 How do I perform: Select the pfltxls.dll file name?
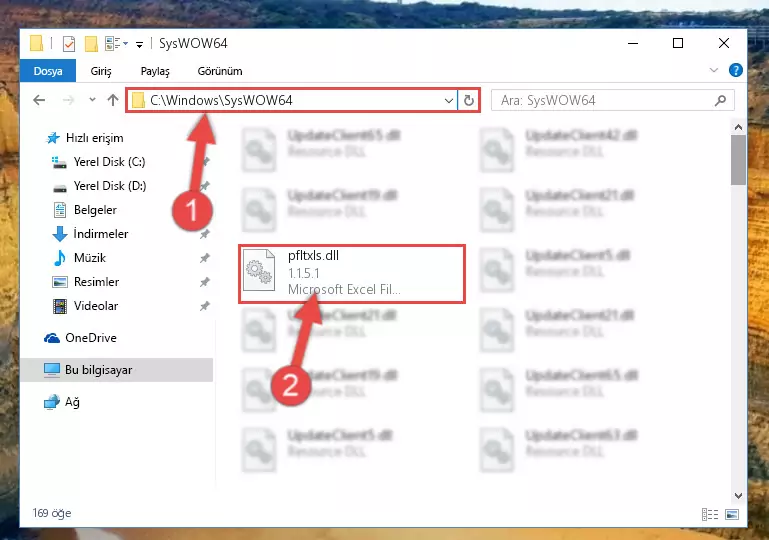coord(313,256)
